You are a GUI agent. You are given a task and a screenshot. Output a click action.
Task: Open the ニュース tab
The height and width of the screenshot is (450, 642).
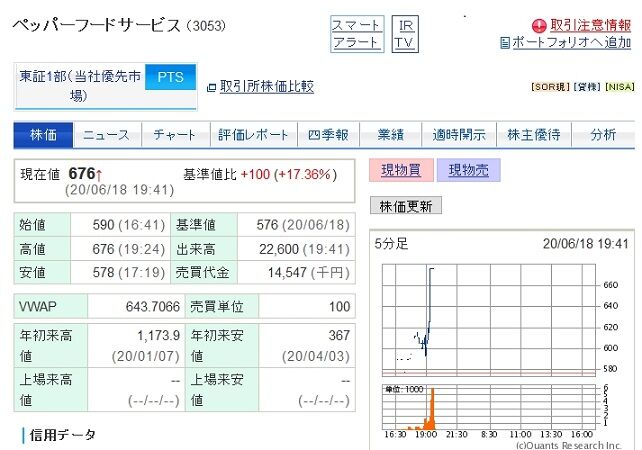pos(107,135)
